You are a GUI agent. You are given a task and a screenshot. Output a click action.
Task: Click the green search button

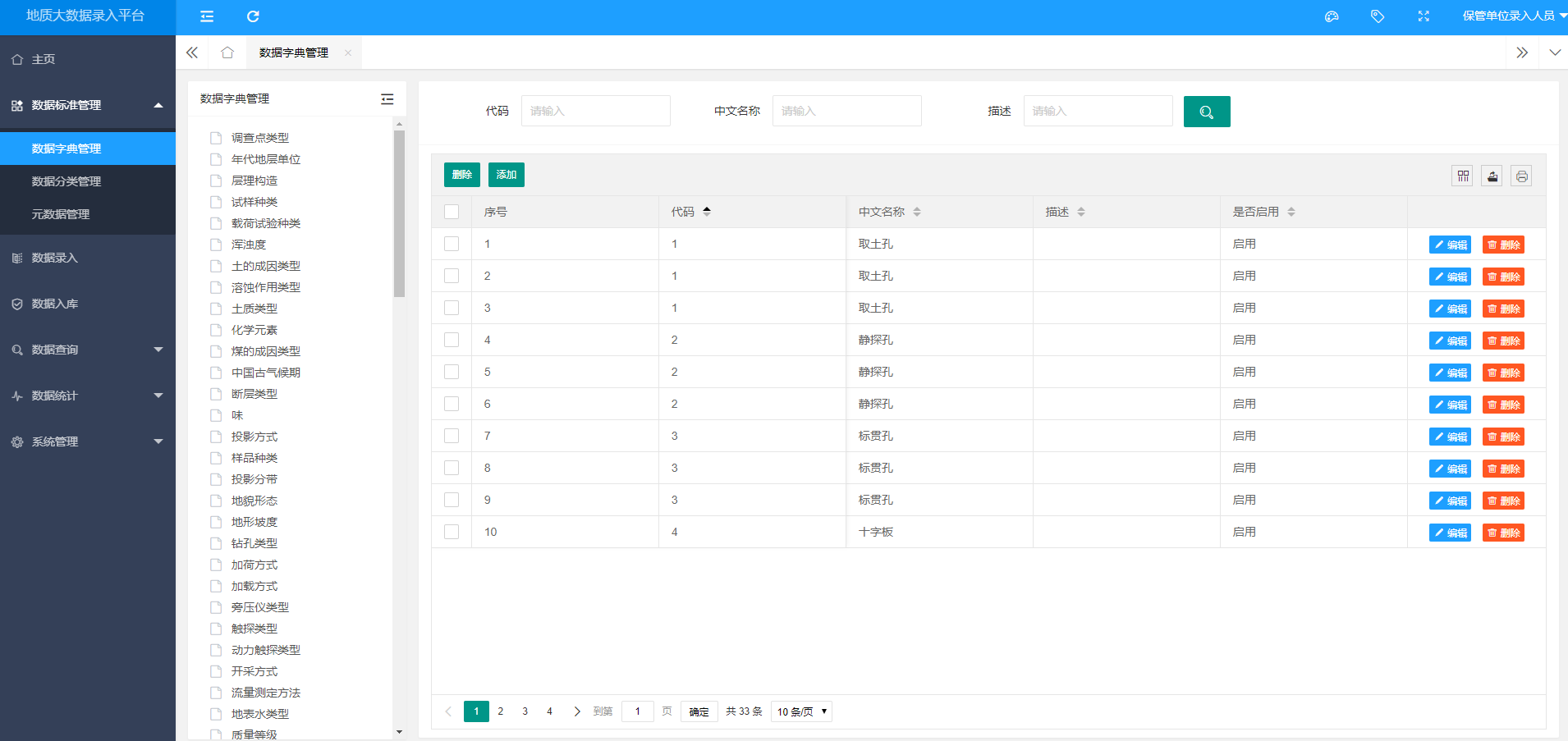(x=1206, y=112)
